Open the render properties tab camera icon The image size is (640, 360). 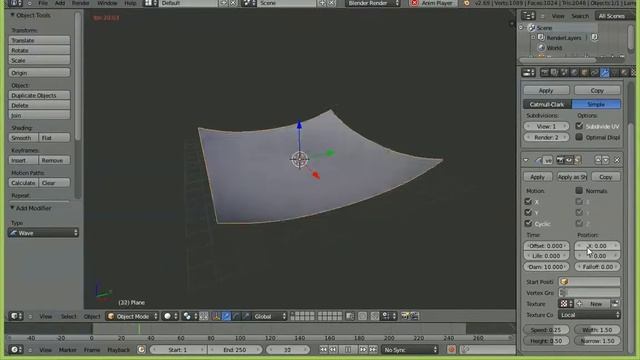544,73
